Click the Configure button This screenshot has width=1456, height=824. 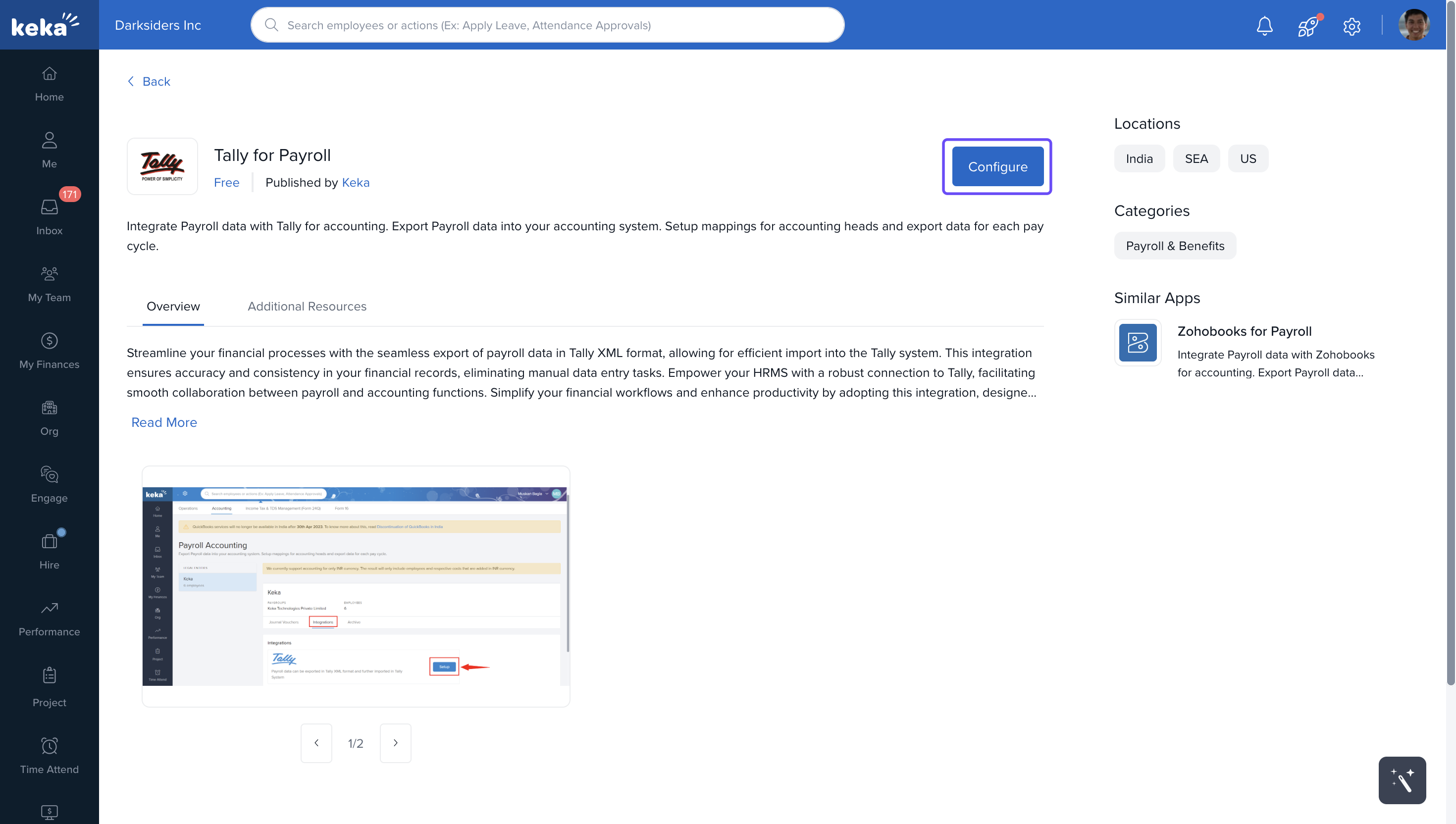(997, 166)
